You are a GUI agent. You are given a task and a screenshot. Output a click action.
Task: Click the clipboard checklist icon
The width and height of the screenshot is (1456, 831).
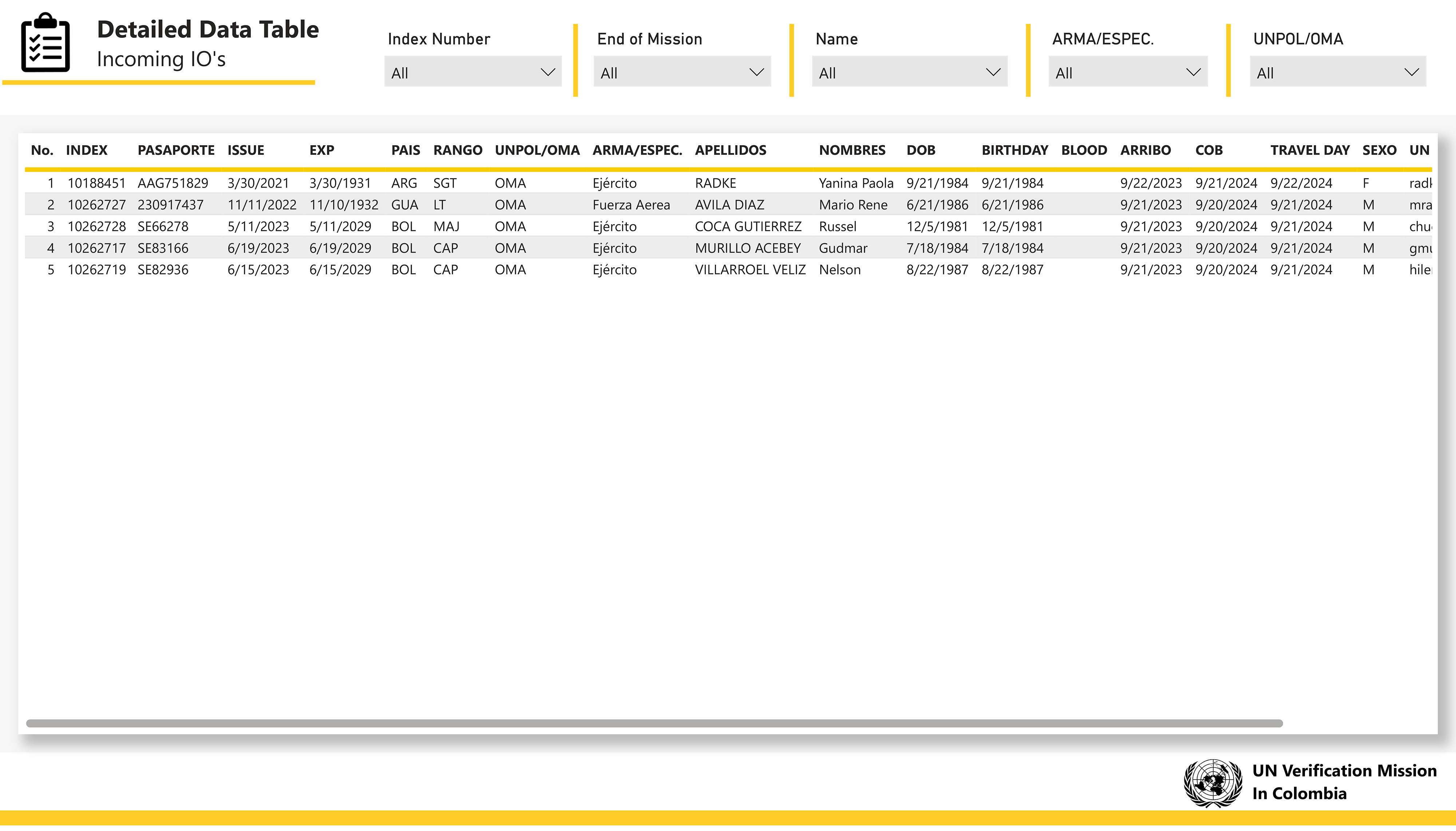click(45, 43)
